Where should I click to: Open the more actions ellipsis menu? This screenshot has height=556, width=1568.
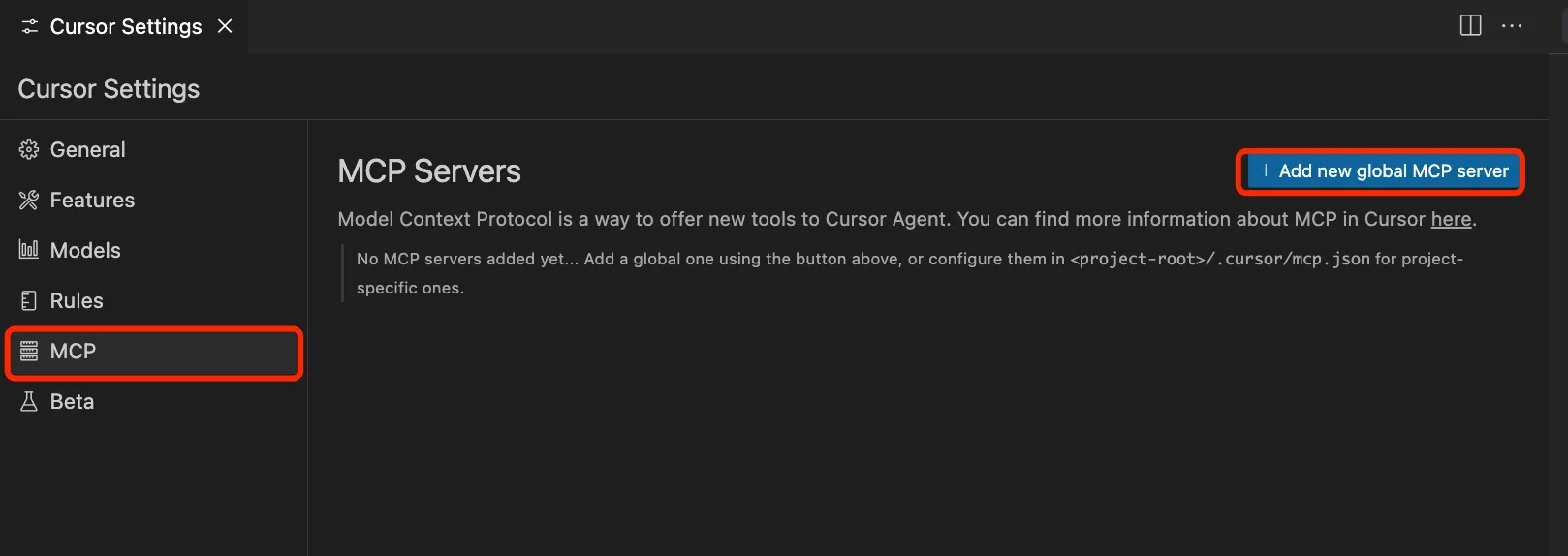(x=1512, y=26)
